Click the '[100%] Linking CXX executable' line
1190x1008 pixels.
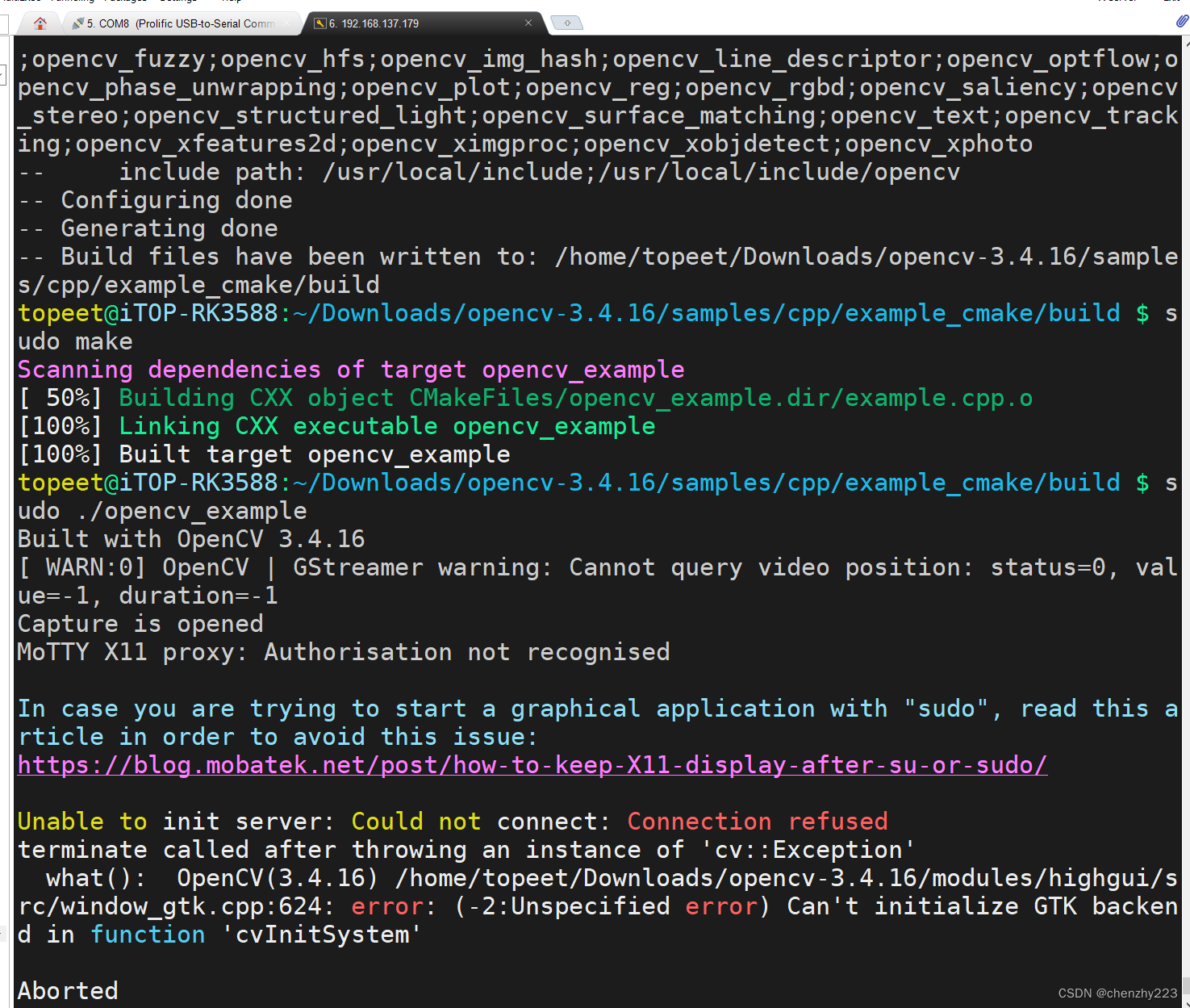click(336, 425)
